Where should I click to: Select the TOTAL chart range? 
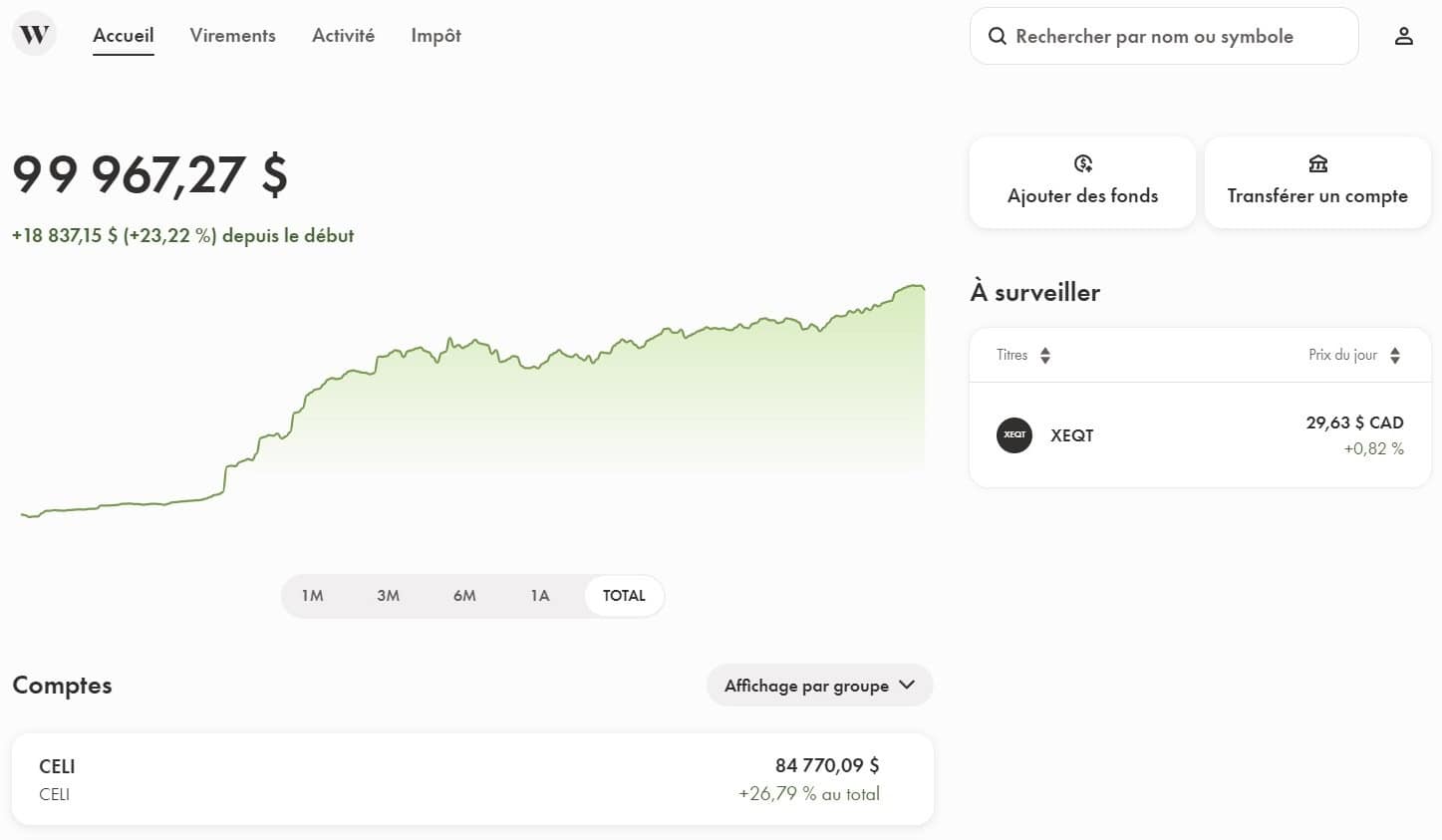pos(623,595)
